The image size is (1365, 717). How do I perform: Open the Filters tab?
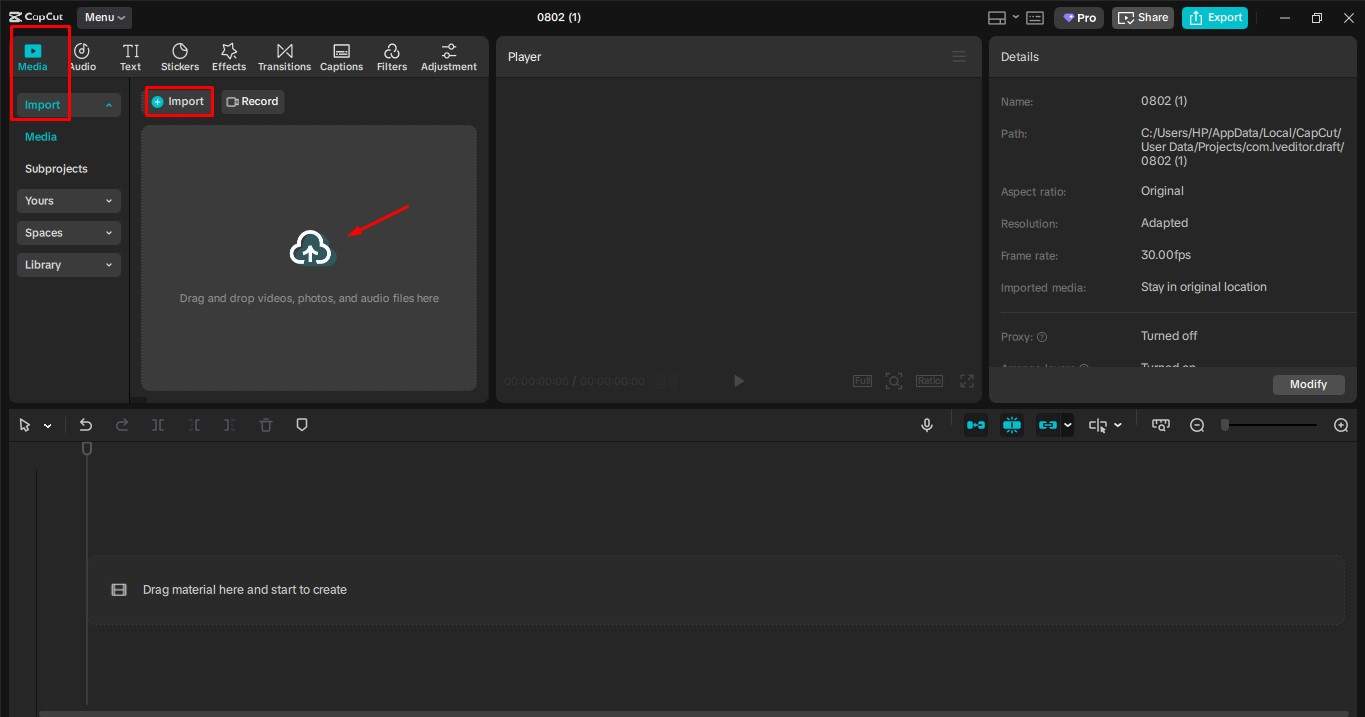(392, 57)
